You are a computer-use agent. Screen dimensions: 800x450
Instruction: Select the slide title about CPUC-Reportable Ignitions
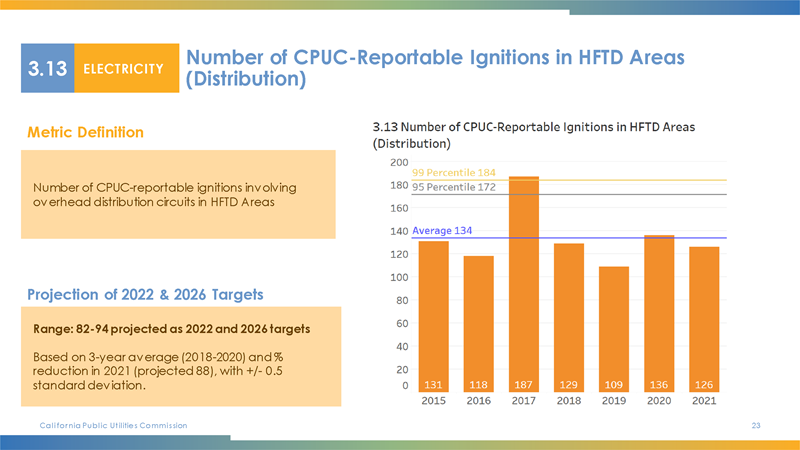pos(435,68)
